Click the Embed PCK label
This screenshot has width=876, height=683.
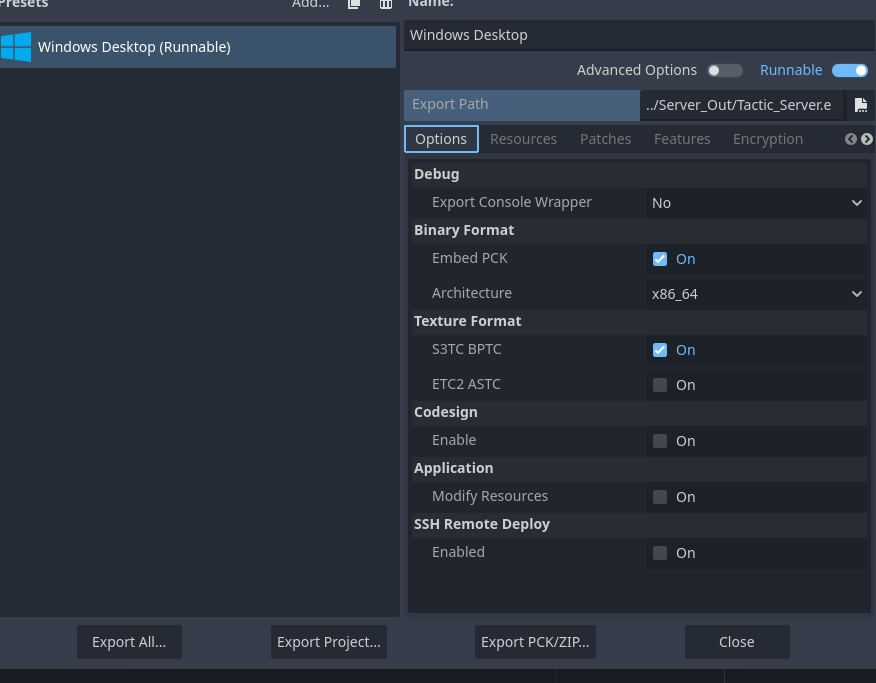pos(469,258)
